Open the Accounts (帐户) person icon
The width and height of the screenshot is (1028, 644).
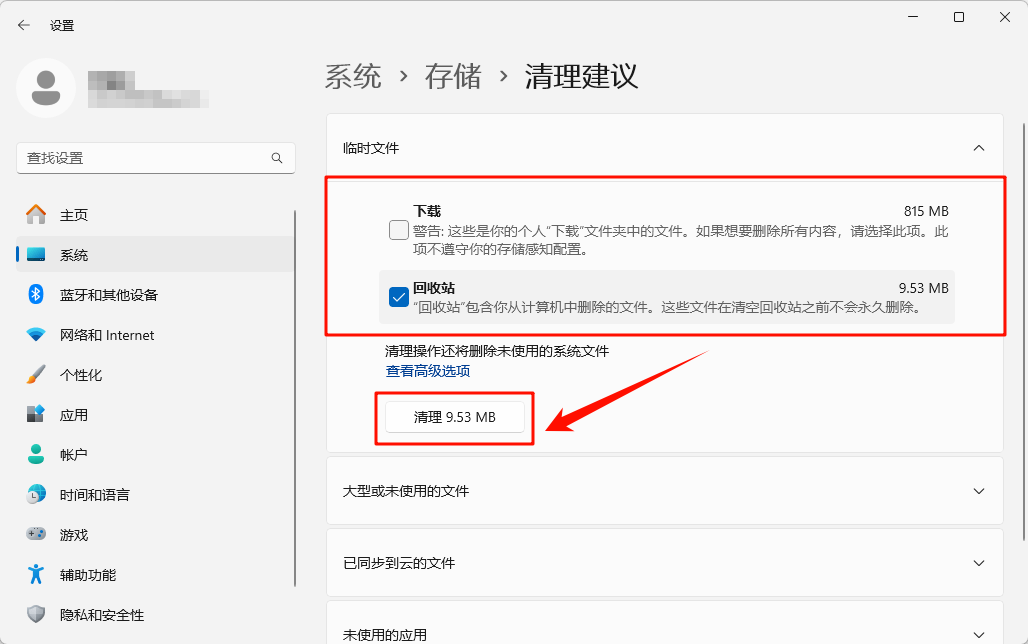(36, 455)
